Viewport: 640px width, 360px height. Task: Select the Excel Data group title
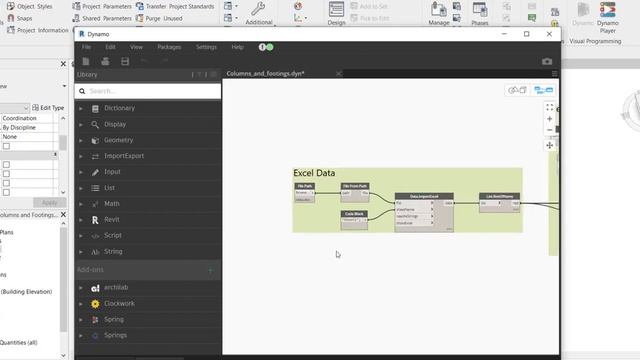314,173
